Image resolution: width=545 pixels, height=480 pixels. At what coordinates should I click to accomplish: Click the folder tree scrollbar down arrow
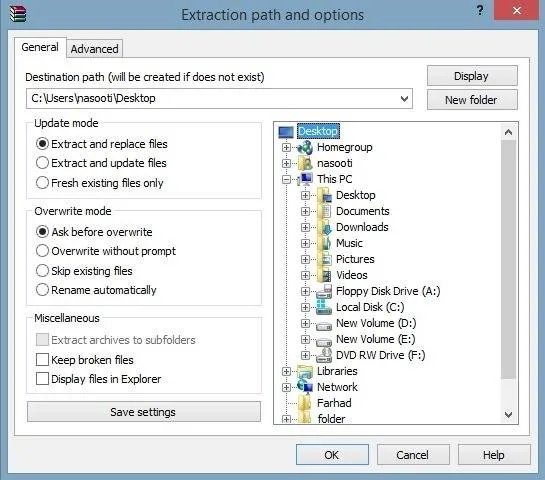(x=509, y=414)
